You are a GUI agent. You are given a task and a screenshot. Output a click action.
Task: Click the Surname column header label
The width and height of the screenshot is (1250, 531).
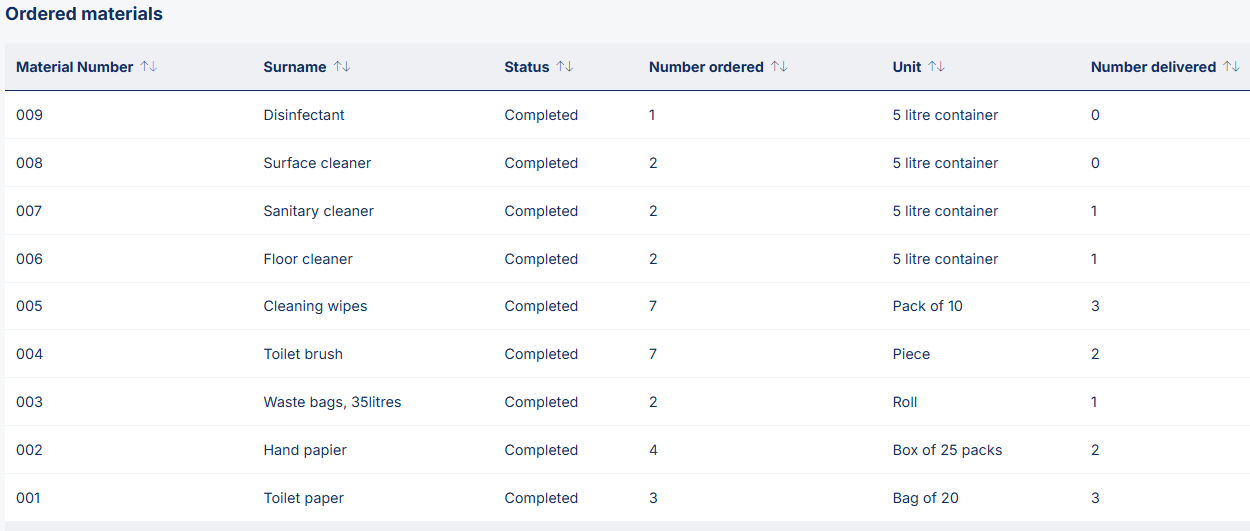[295, 67]
